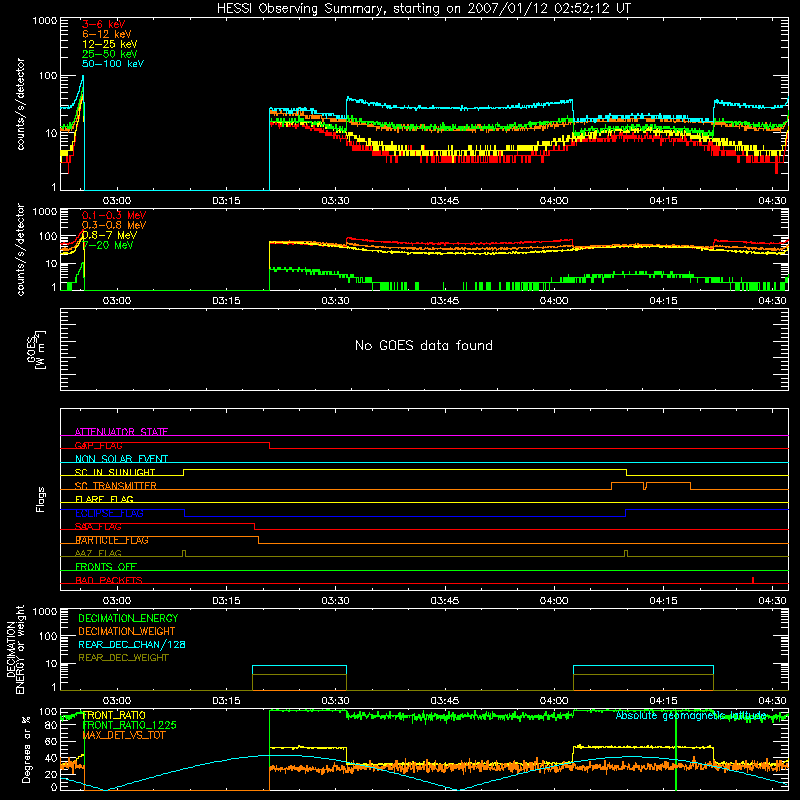Viewport: 800px width, 800px height.
Task: Select the red 3-6 keV legend label
Action: pyautogui.click(x=104, y=24)
